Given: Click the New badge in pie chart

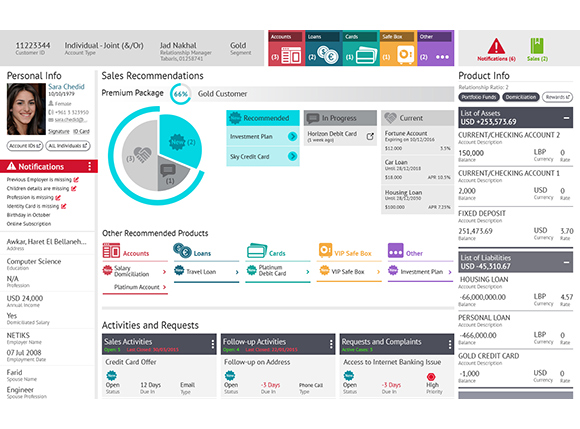Looking at the screenshot, I should [x=177, y=142].
